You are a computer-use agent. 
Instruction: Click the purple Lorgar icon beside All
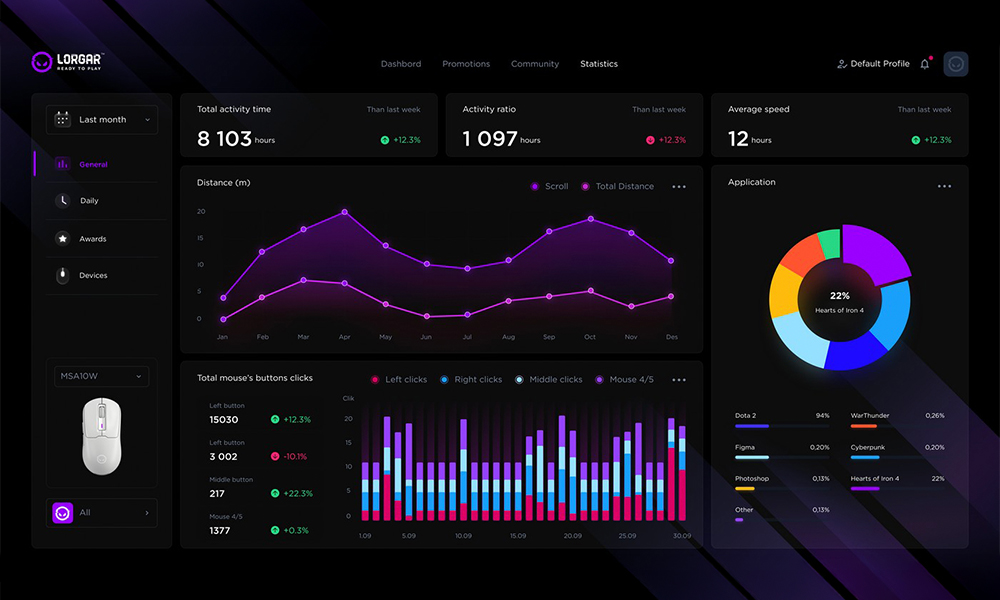(x=62, y=513)
